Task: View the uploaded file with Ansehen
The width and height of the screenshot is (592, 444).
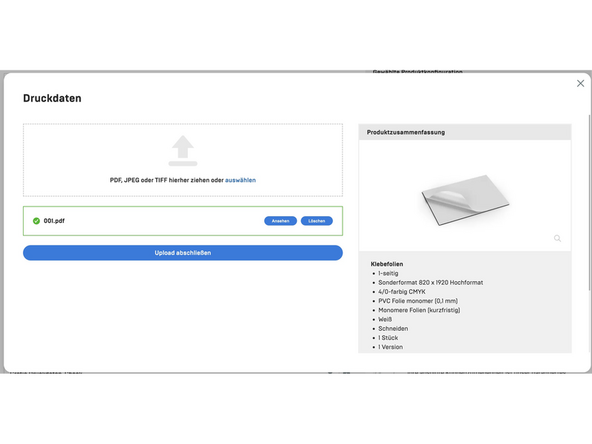Action: (280, 221)
